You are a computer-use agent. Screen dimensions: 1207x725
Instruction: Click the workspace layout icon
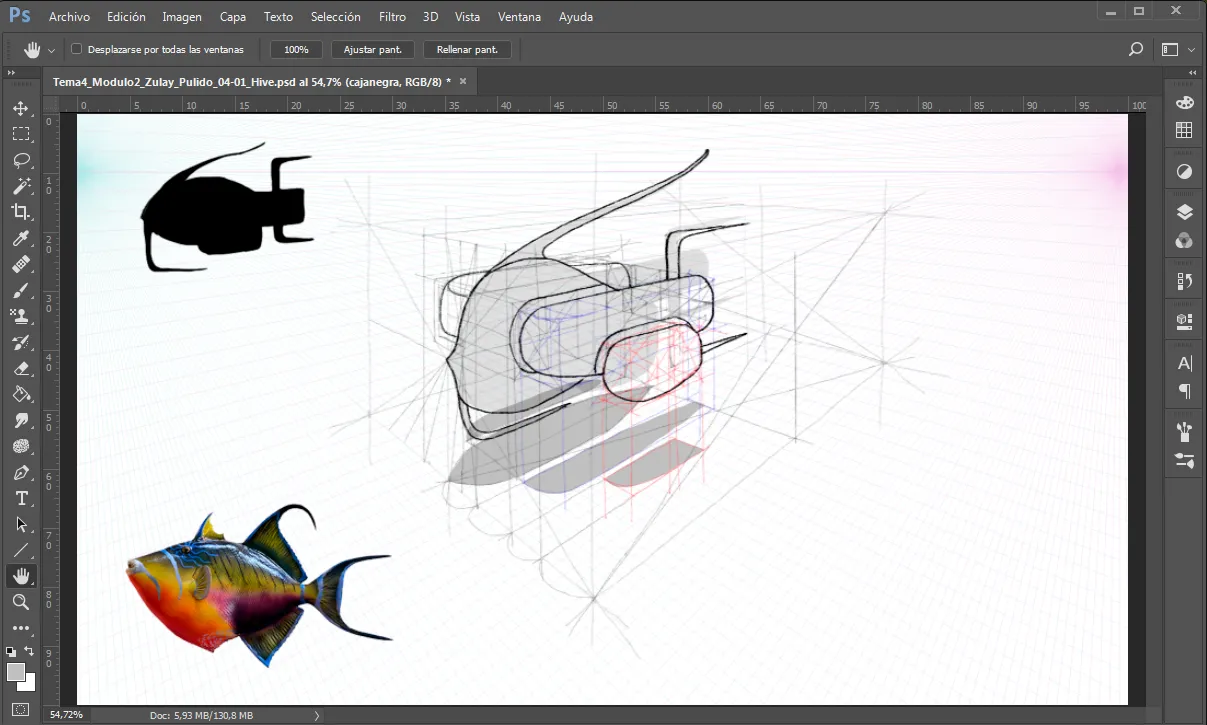(x=1170, y=49)
